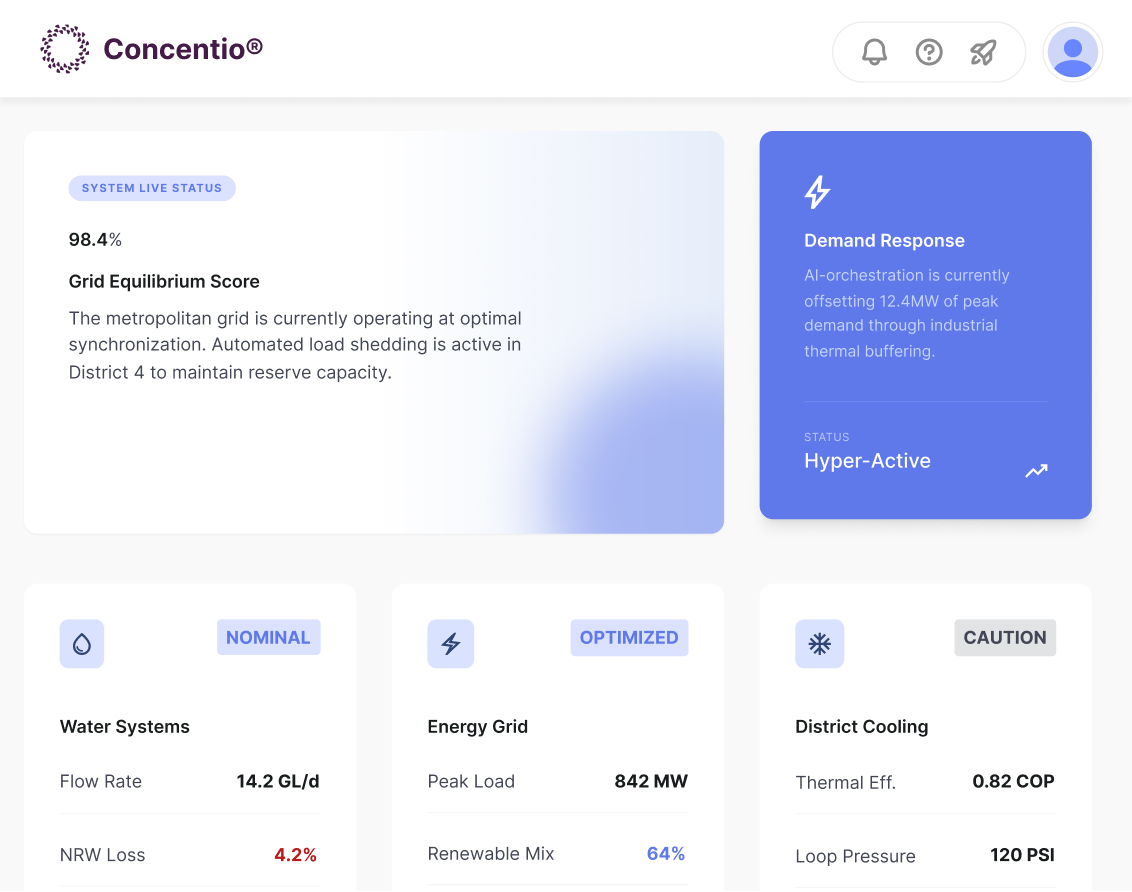Screen dimensions: 1132x892
Task: Click the Concentio brand name
Action: point(183,48)
